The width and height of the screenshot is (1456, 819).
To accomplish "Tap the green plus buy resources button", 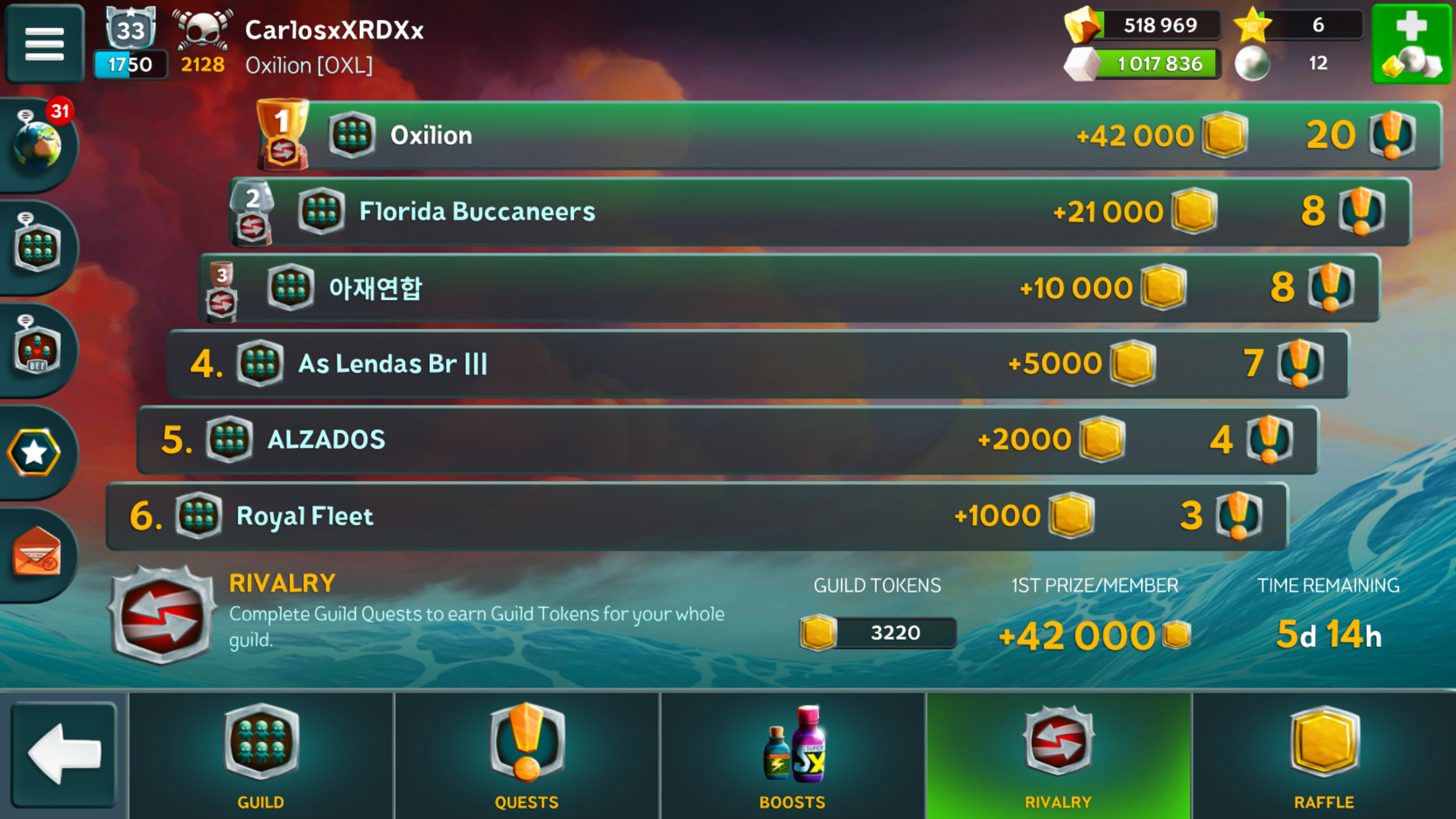I will pyautogui.click(x=1412, y=43).
